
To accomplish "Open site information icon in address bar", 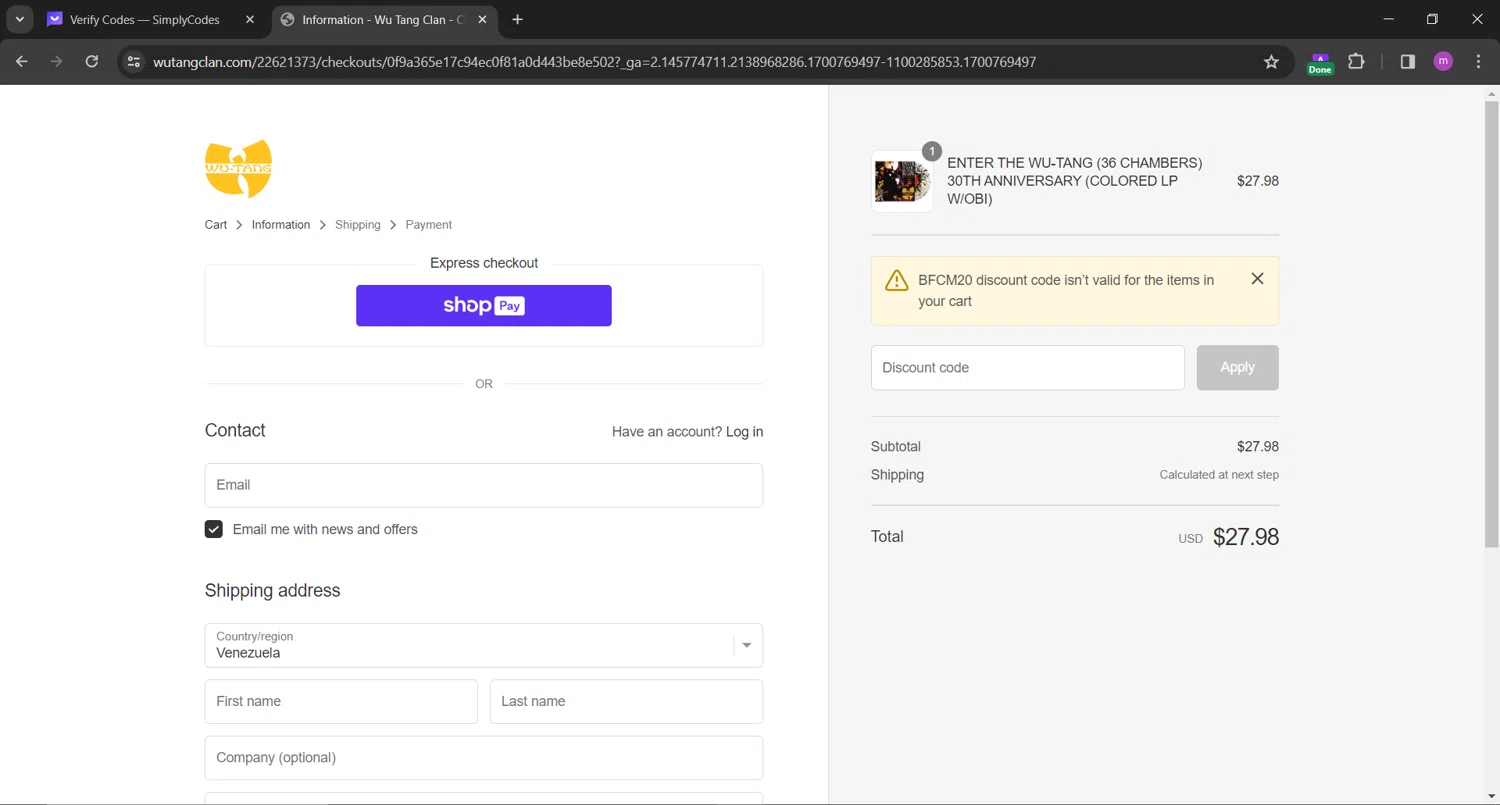I will tap(134, 62).
